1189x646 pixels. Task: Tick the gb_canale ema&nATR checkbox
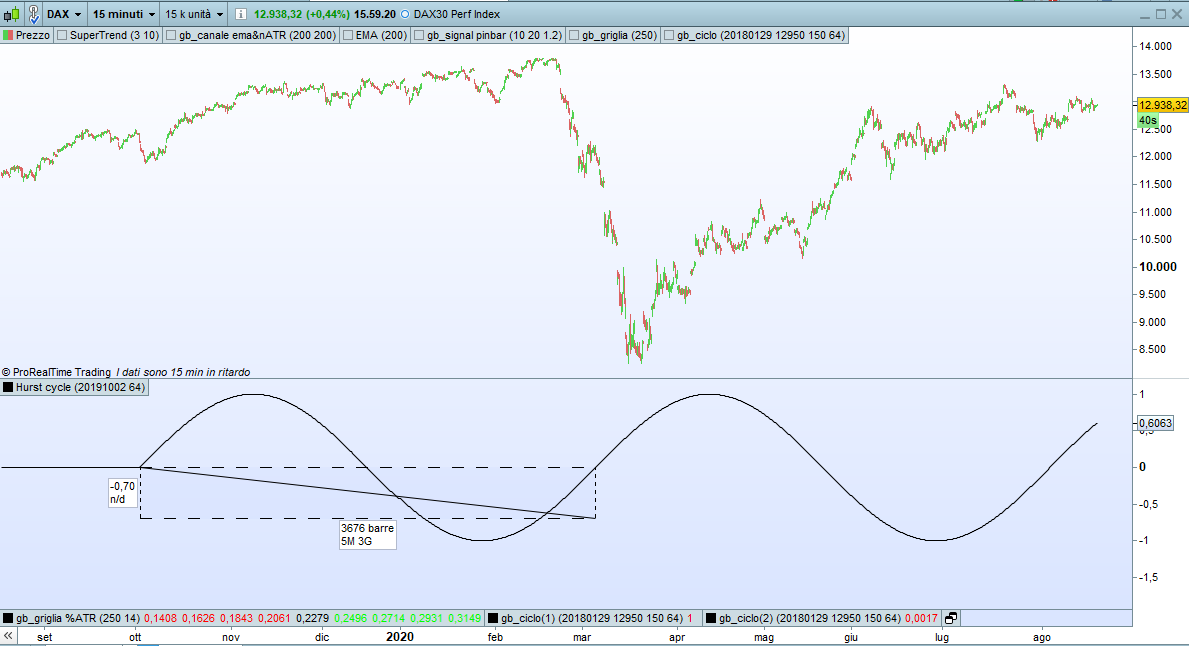coord(171,36)
